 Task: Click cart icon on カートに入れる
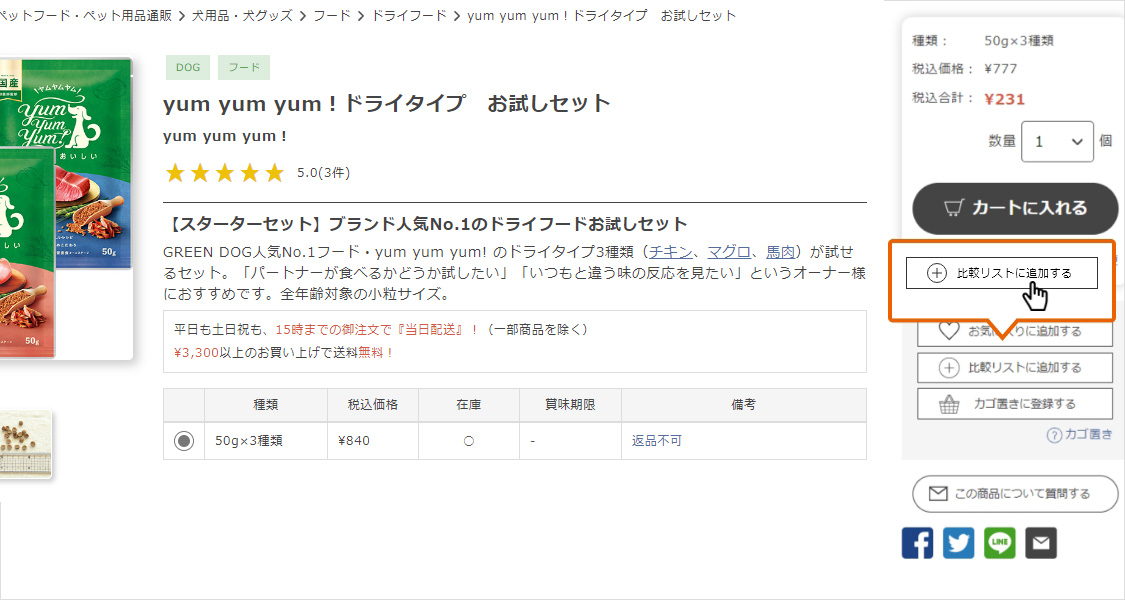coord(954,208)
